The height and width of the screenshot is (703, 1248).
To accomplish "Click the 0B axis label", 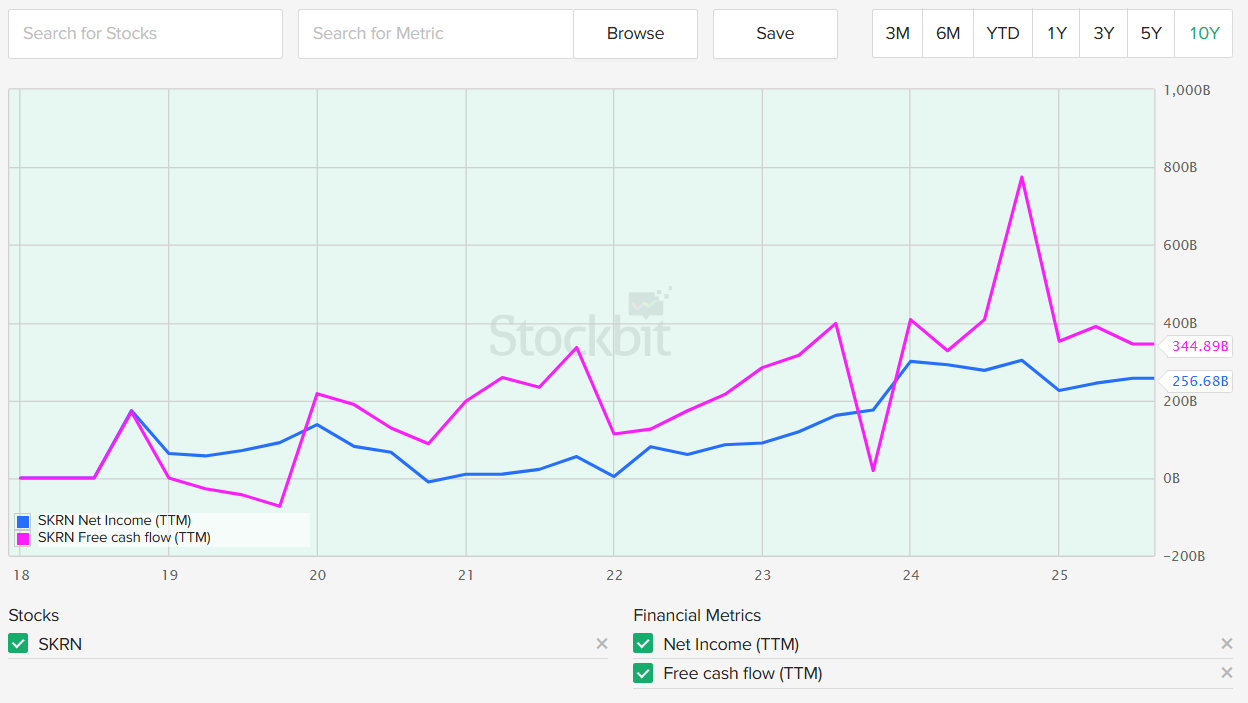I will (x=1172, y=479).
